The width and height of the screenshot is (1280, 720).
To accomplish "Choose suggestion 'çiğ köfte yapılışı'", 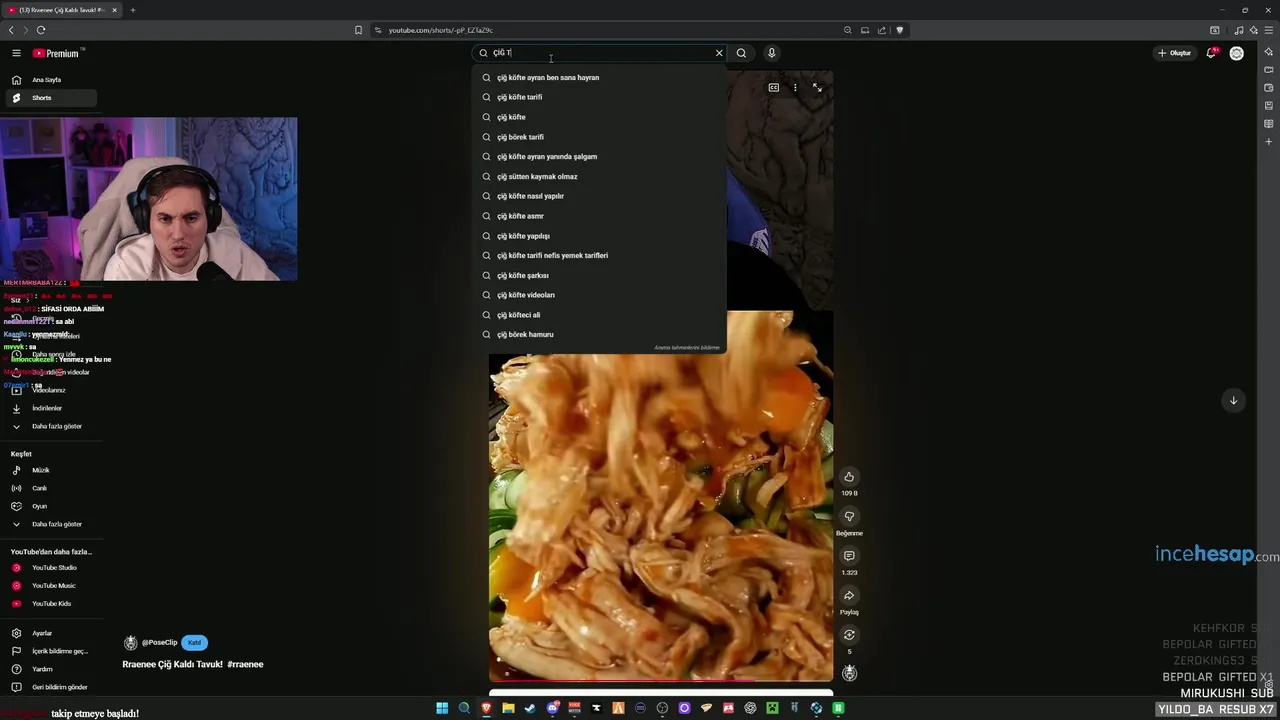I will click(x=600, y=236).
